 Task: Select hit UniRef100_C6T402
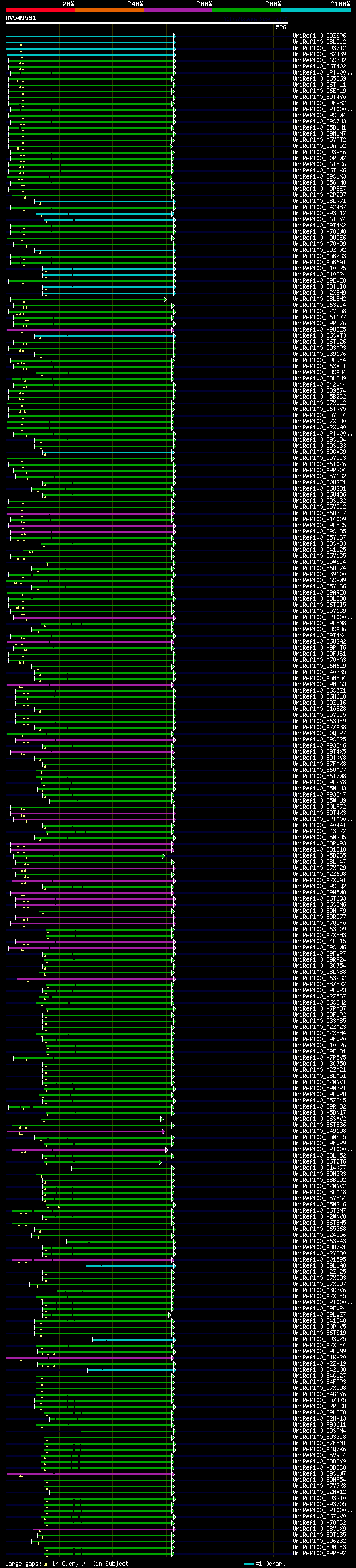click(x=319, y=66)
